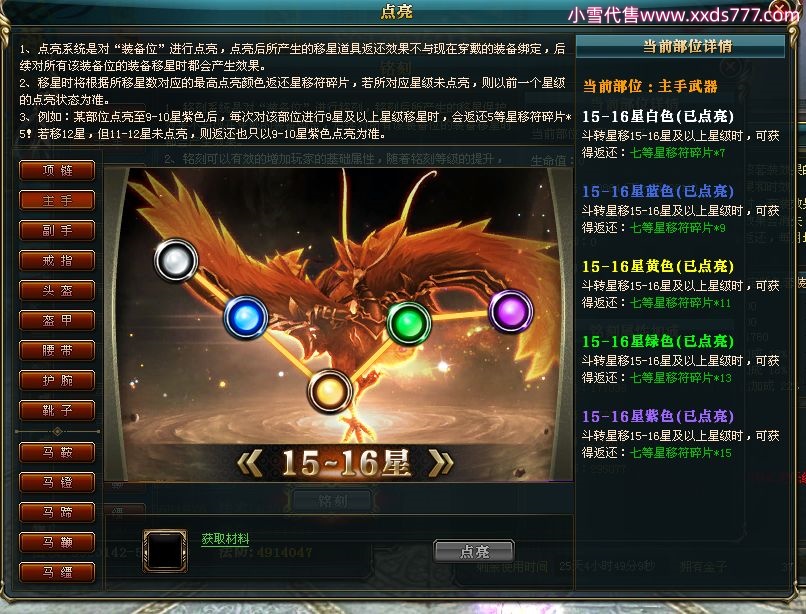The width and height of the screenshot is (806, 614).
Task: Open the 获取材料 link
Action: (225, 539)
